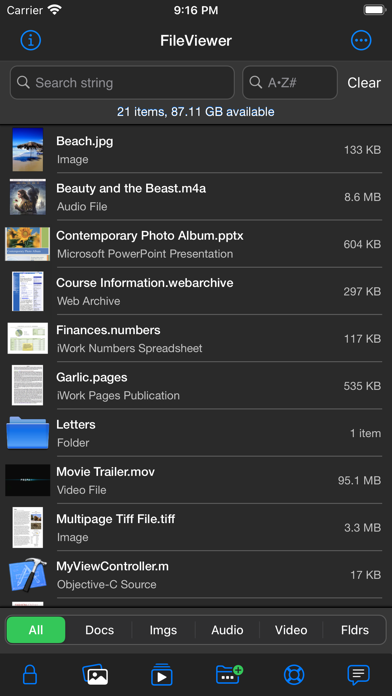
Task: Open the Multipage Tiff File thumbnail
Action: tap(28, 527)
